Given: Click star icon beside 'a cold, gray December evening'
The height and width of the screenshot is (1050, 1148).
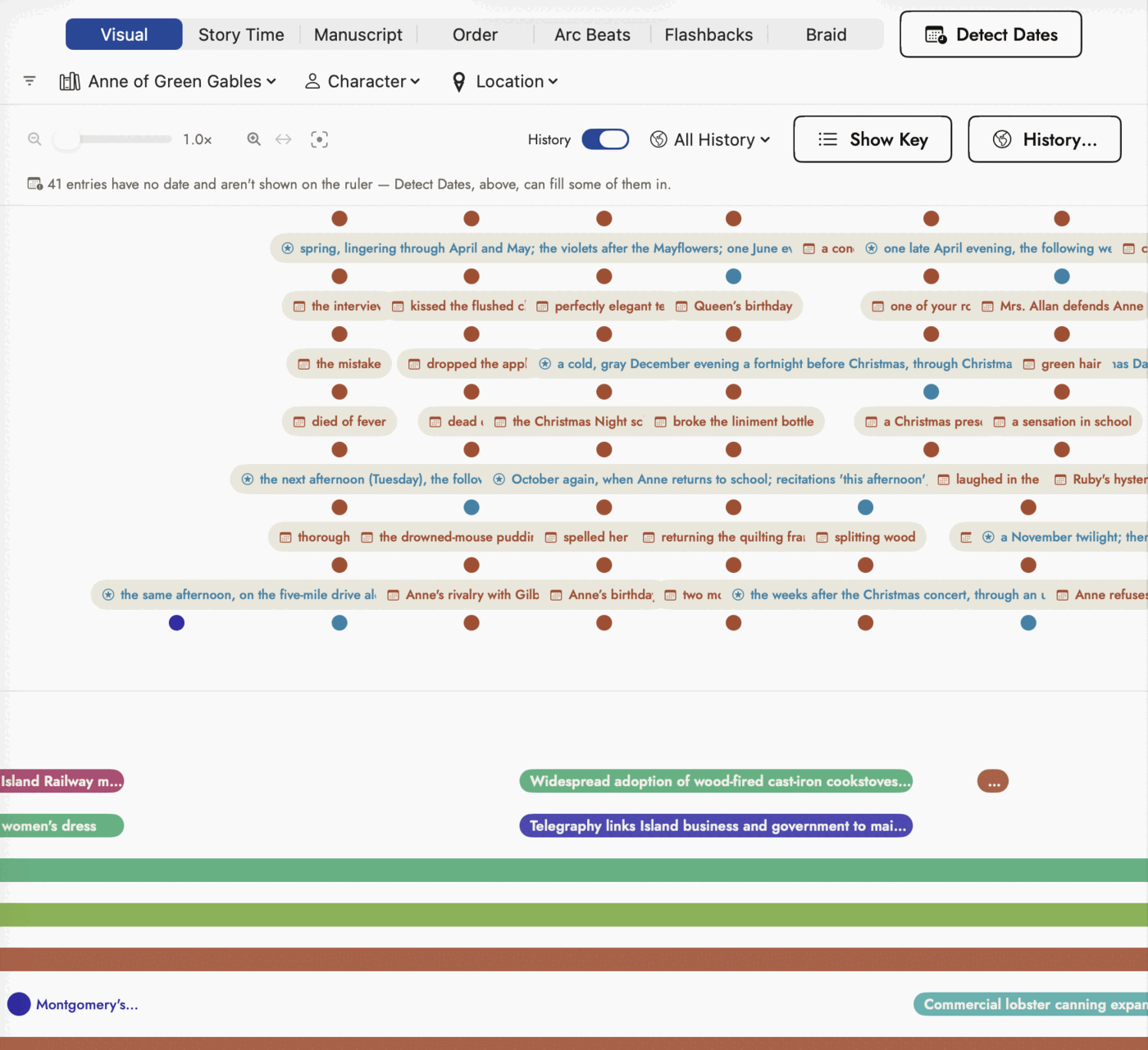Looking at the screenshot, I should point(545,364).
